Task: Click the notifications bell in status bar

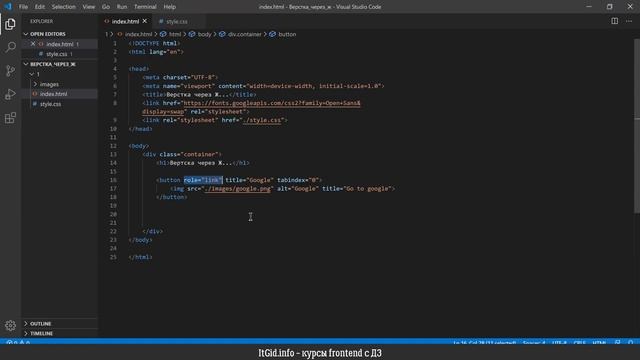Action: pyautogui.click(x=631, y=342)
